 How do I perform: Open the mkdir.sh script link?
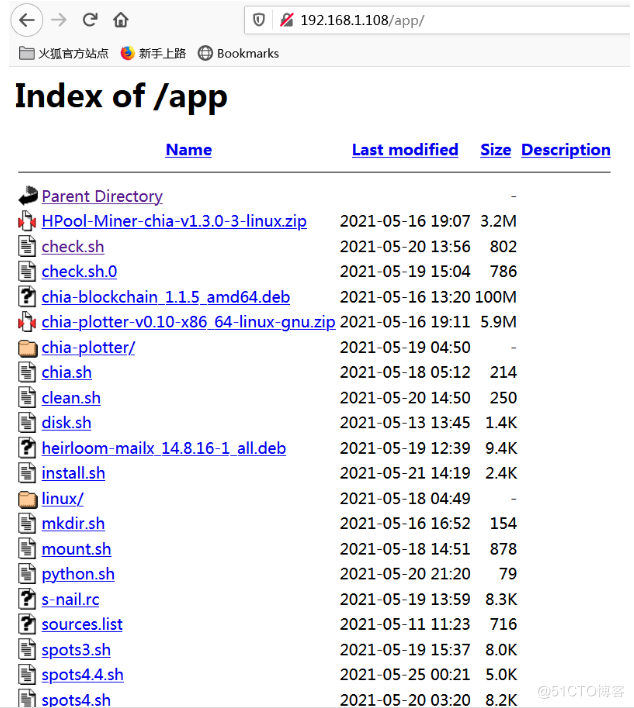pyautogui.click(x=73, y=524)
